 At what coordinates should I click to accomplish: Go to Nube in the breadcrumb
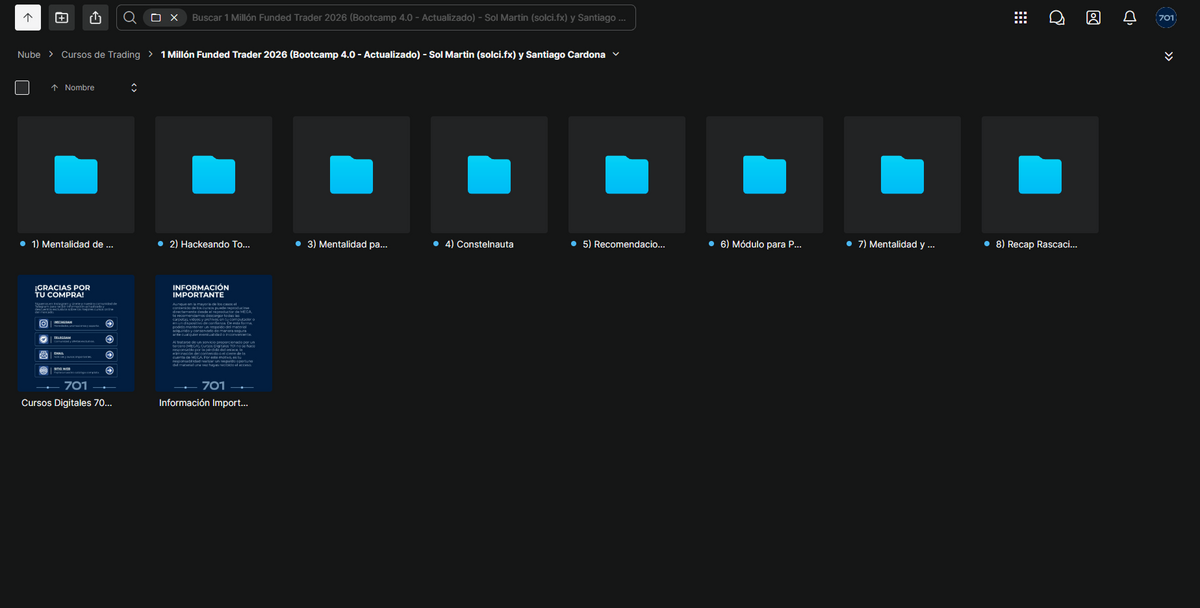coord(29,55)
